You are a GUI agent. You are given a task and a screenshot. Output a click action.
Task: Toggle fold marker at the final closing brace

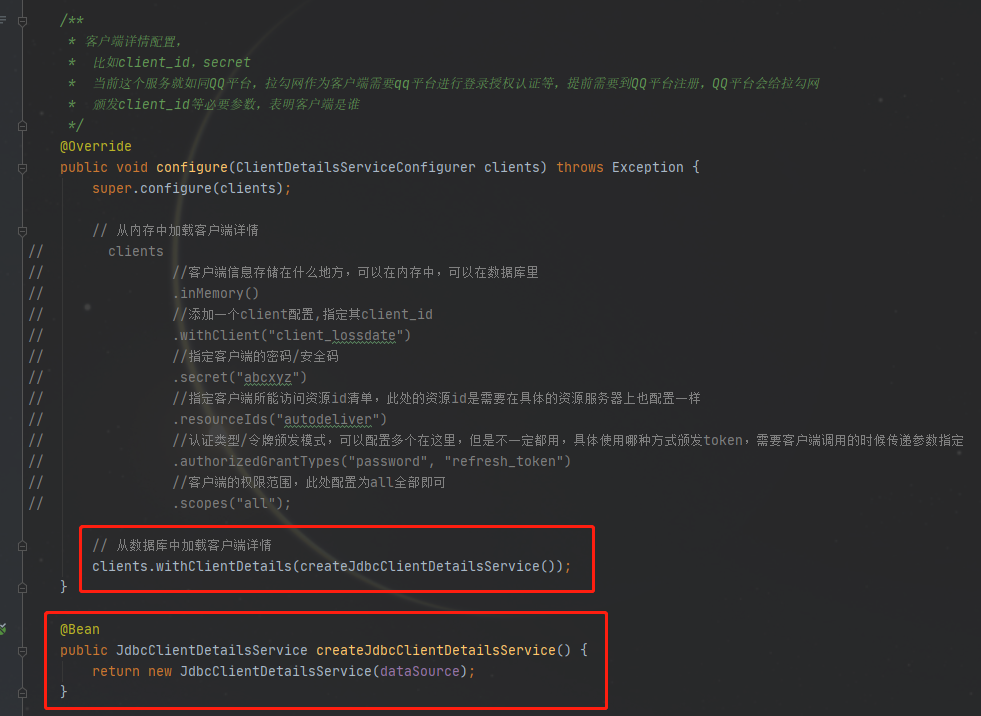tap(23, 693)
